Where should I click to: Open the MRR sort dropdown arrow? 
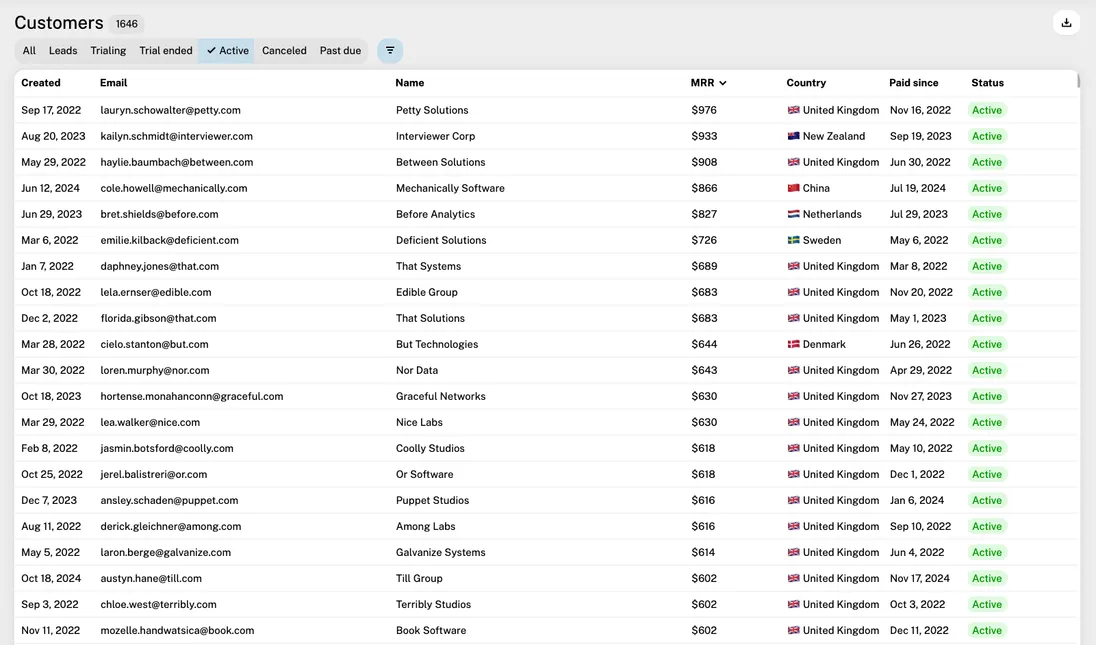tap(721, 82)
